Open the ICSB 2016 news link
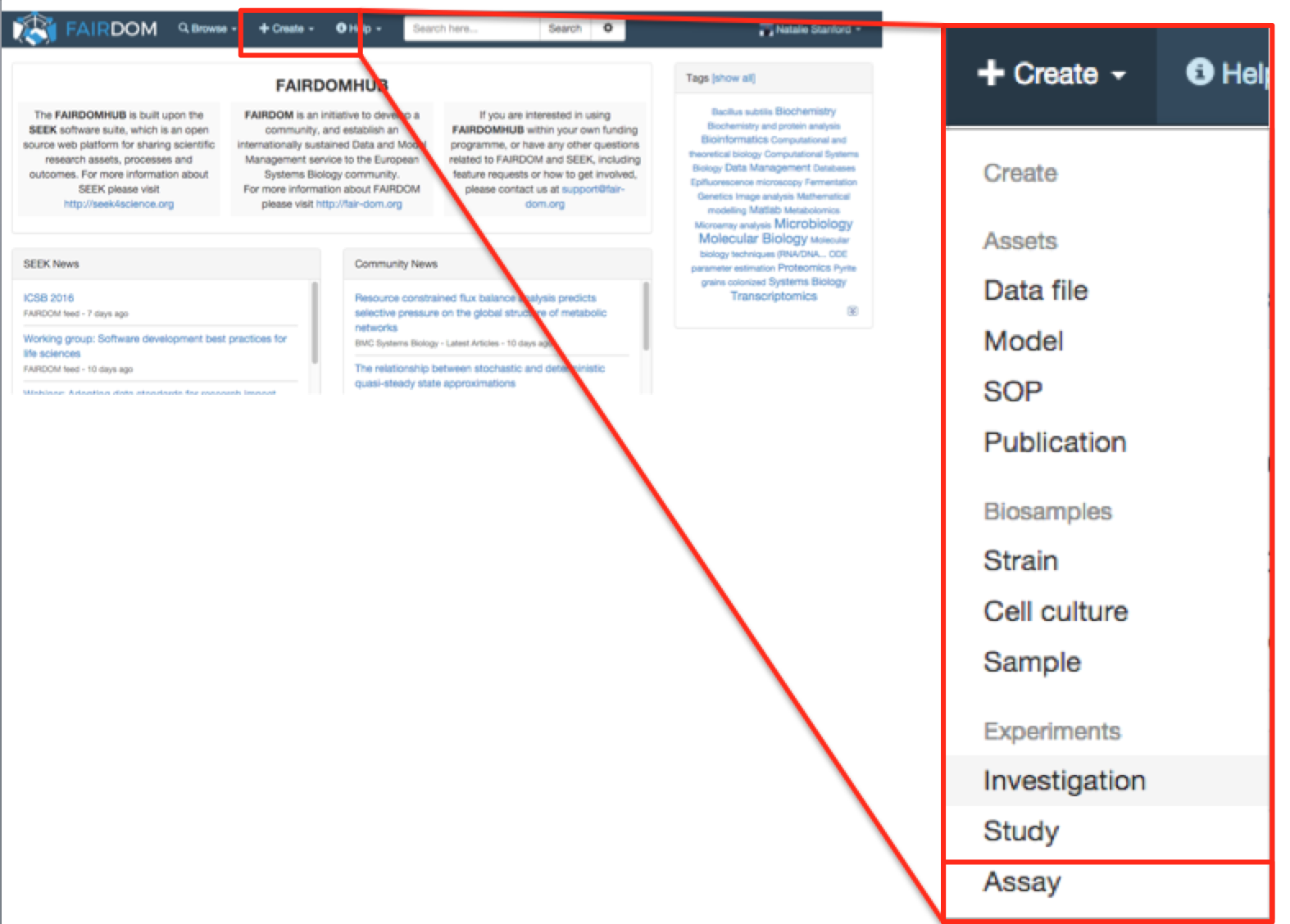Image resolution: width=1290 pixels, height=924 pixels. click(x=48, y=298)
